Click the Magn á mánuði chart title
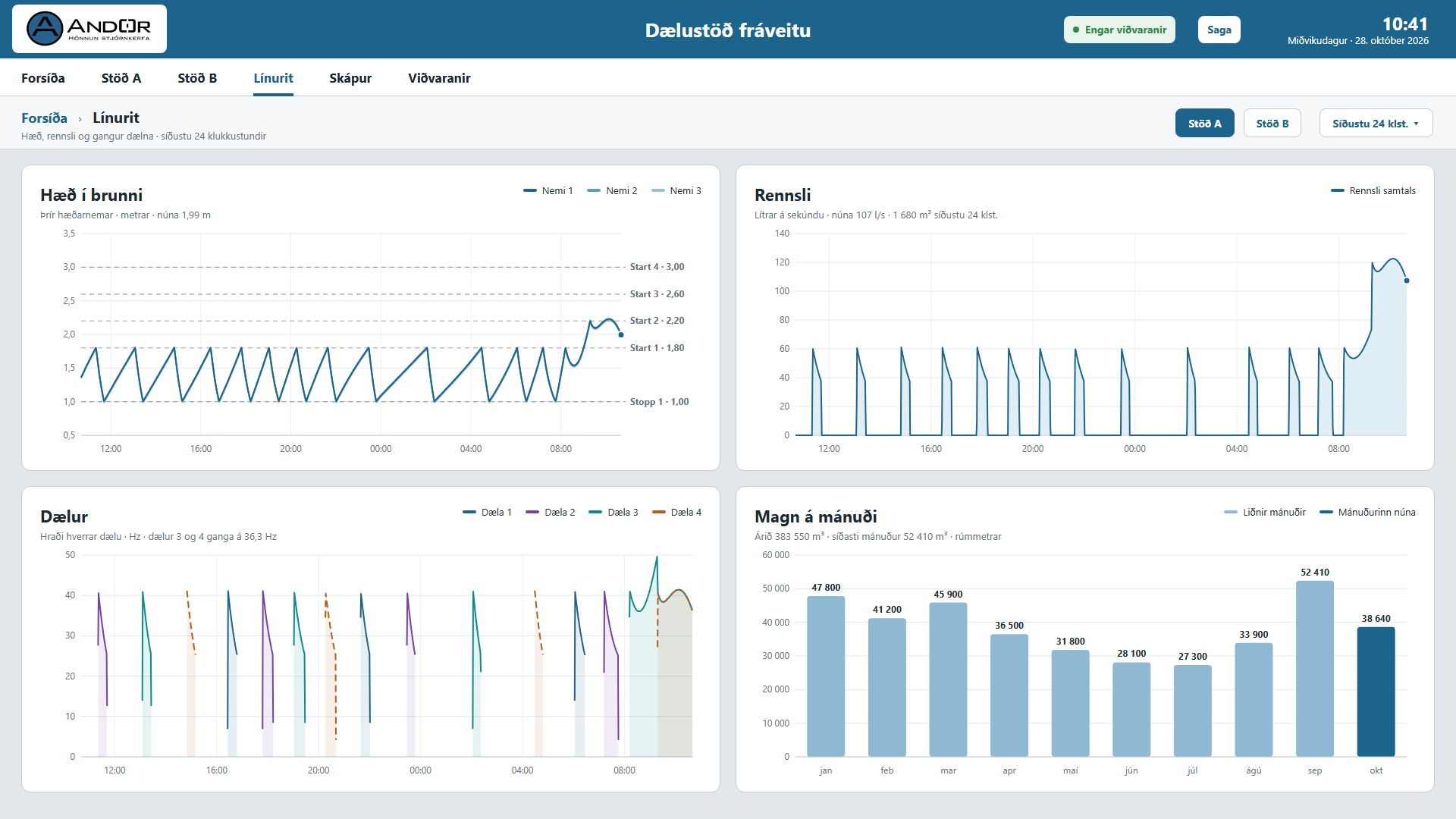 click(816, 516)
